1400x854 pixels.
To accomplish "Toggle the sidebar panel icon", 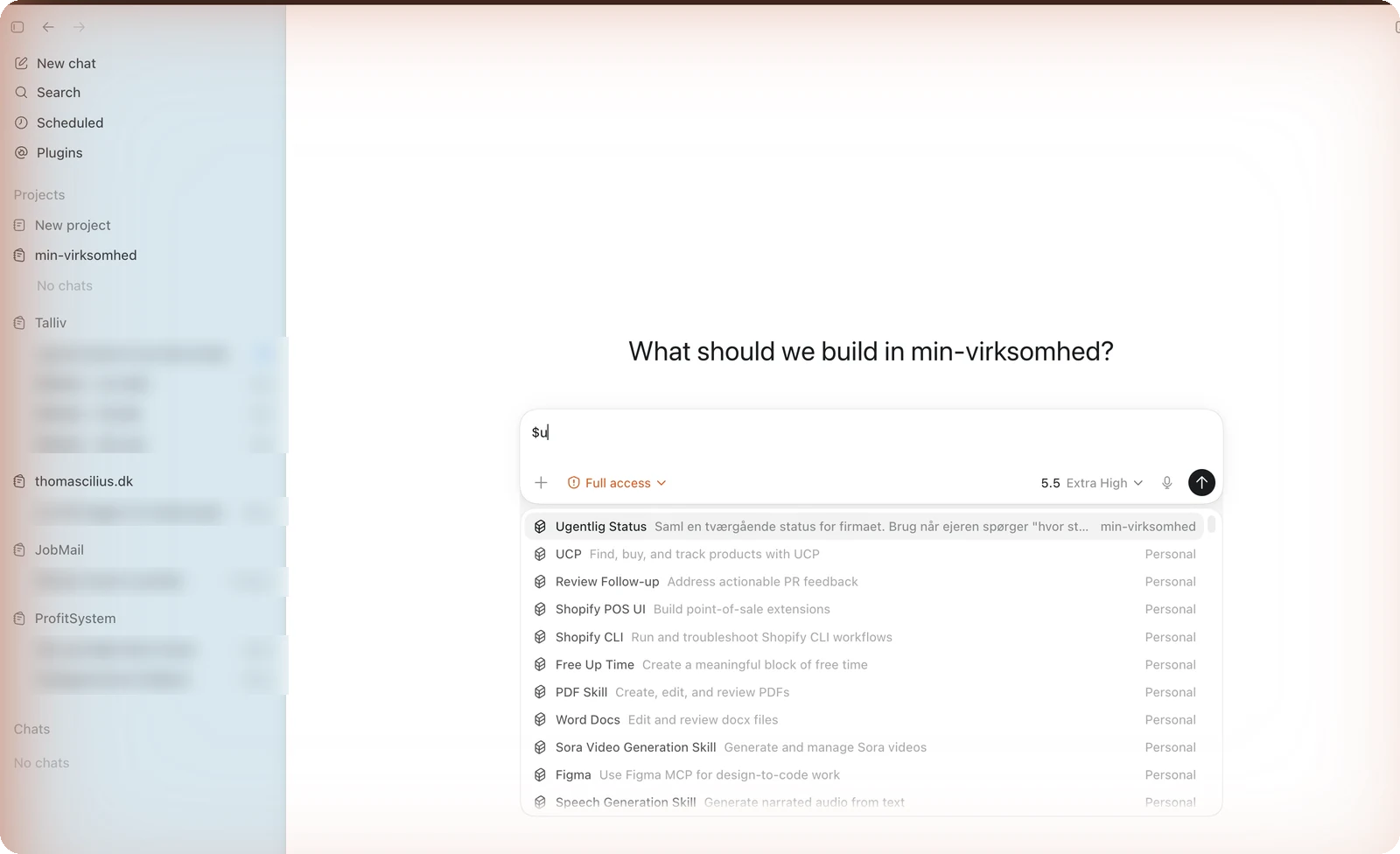I will click(x=17, y=27).
